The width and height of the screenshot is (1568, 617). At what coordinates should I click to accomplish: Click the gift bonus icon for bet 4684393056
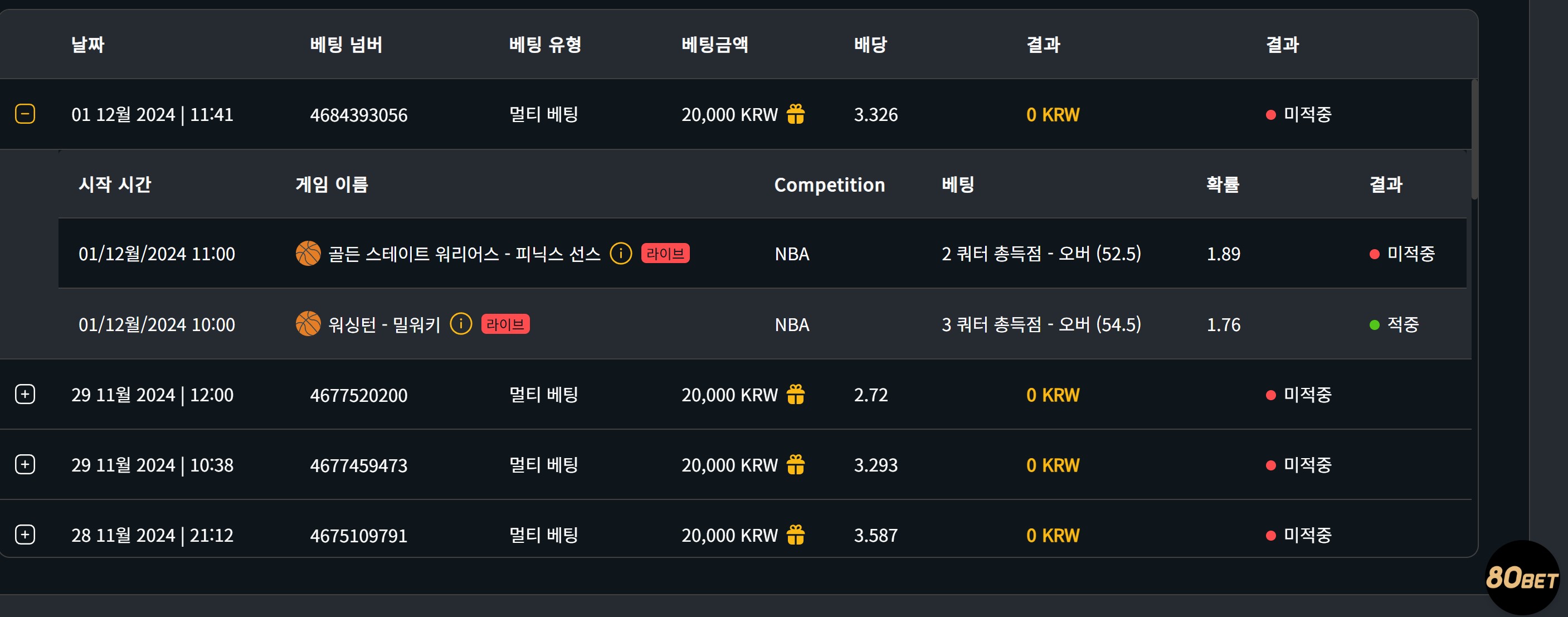click(x=796, y=113)
